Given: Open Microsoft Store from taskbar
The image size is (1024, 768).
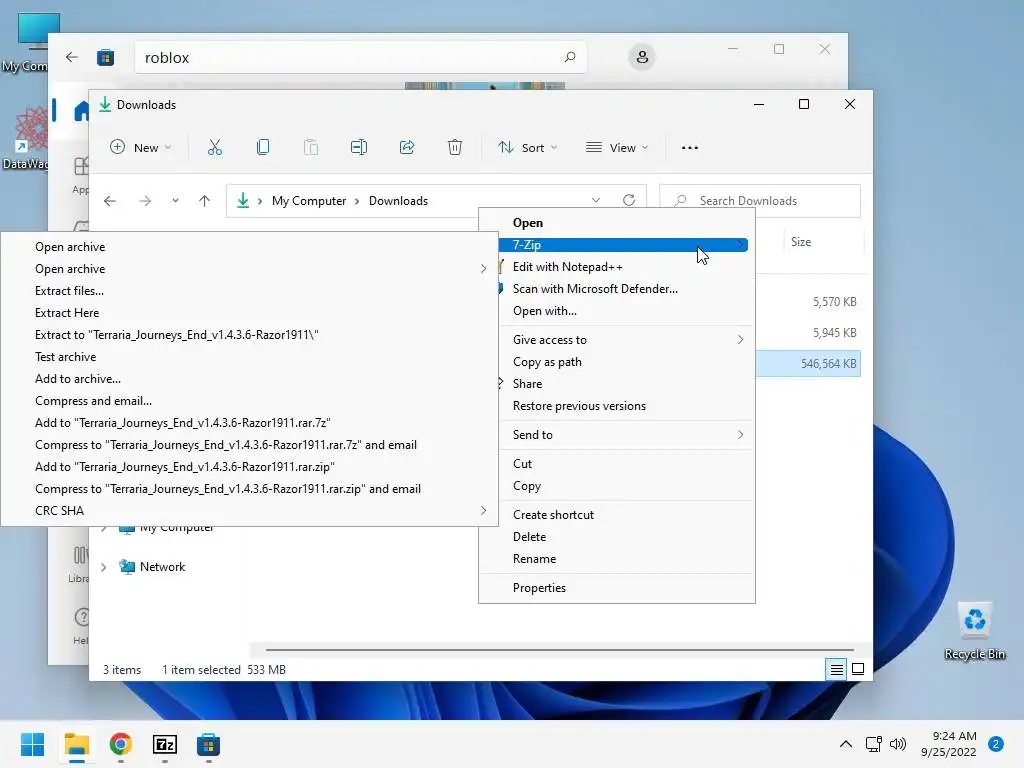Looking at the screenshot, I should (208, 744).
